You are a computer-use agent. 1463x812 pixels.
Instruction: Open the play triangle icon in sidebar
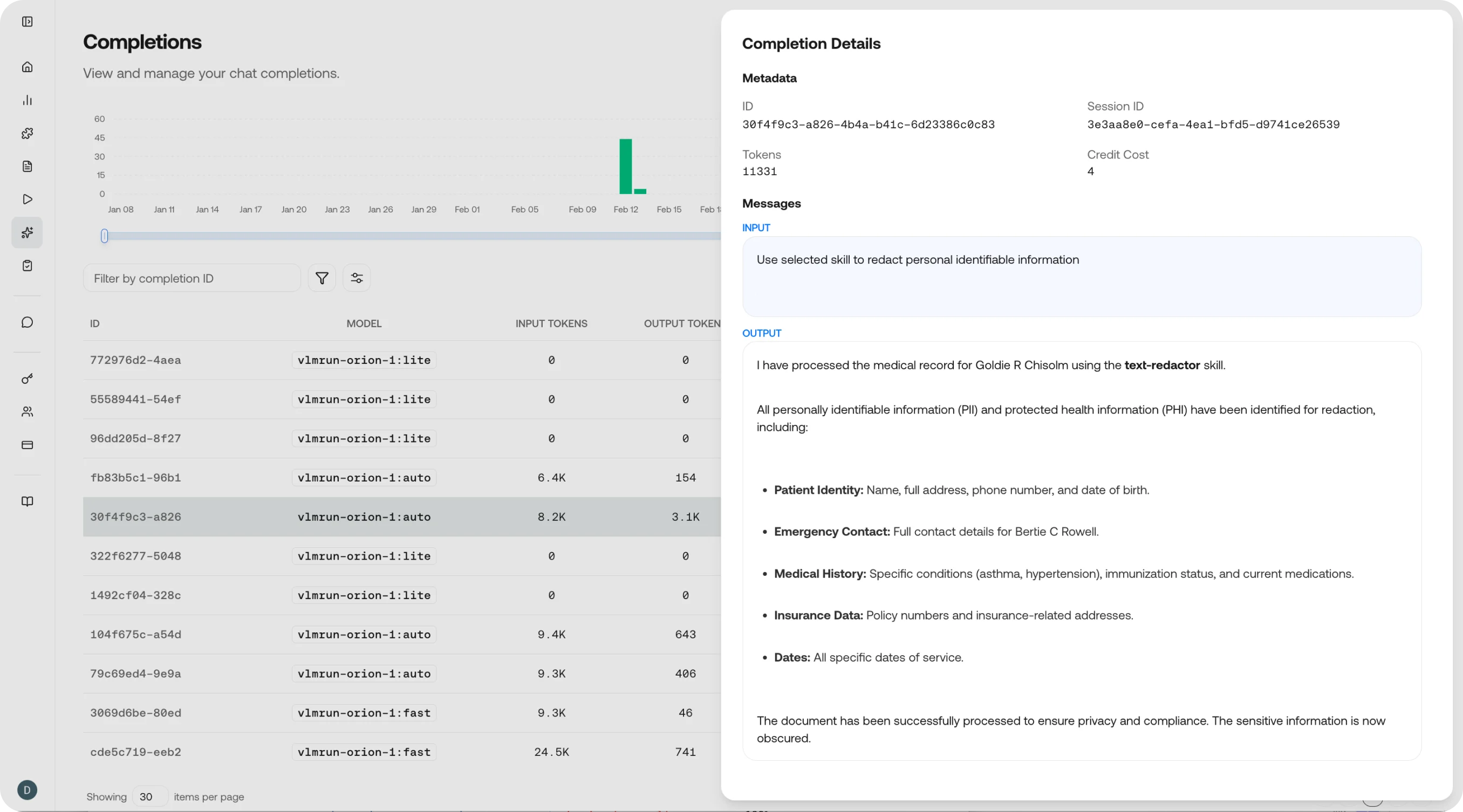click(28, 199)
